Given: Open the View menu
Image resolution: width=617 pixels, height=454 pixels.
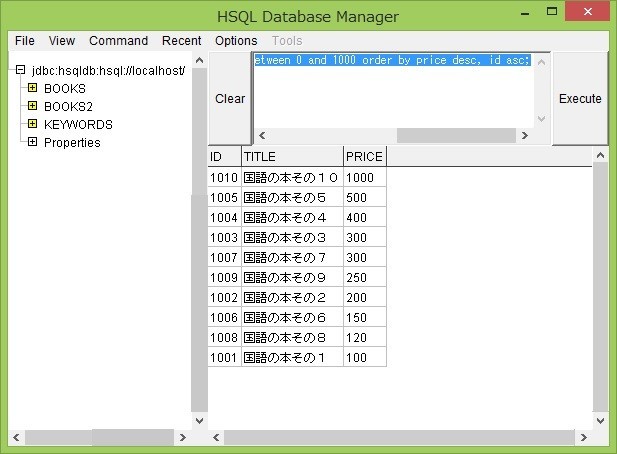Looking at the screenshot, I should click(x=62, y=41).
